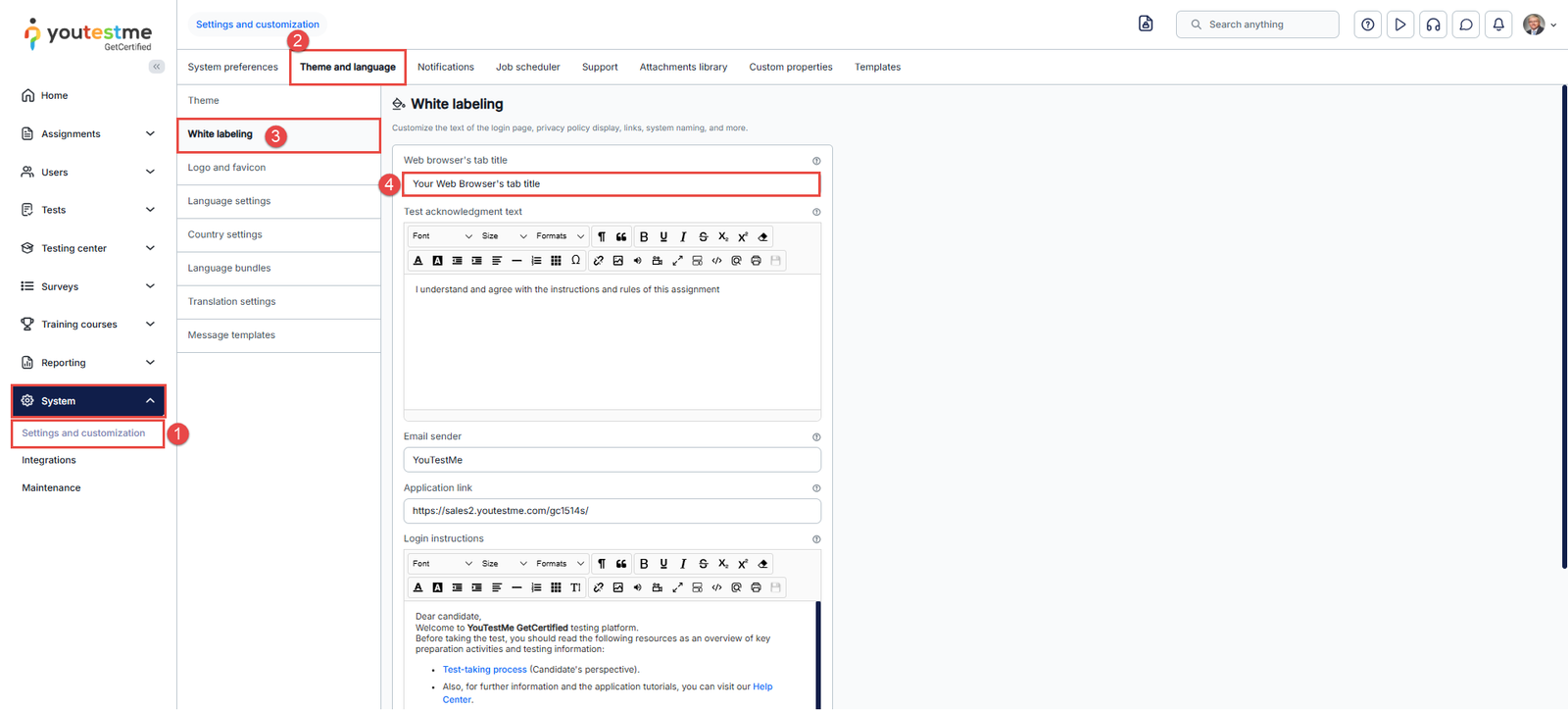Print from Login instructions editor

(x=756, y=587)
